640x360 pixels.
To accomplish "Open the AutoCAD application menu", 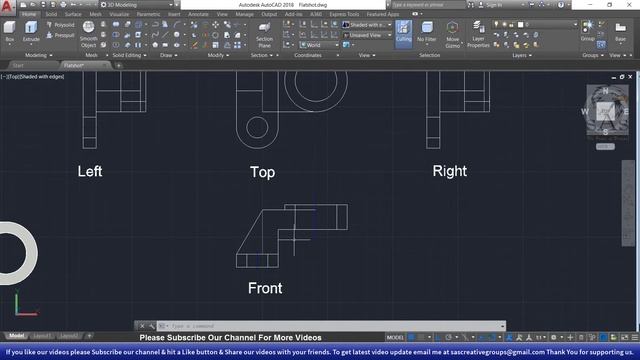I will [x=7, y=7].
